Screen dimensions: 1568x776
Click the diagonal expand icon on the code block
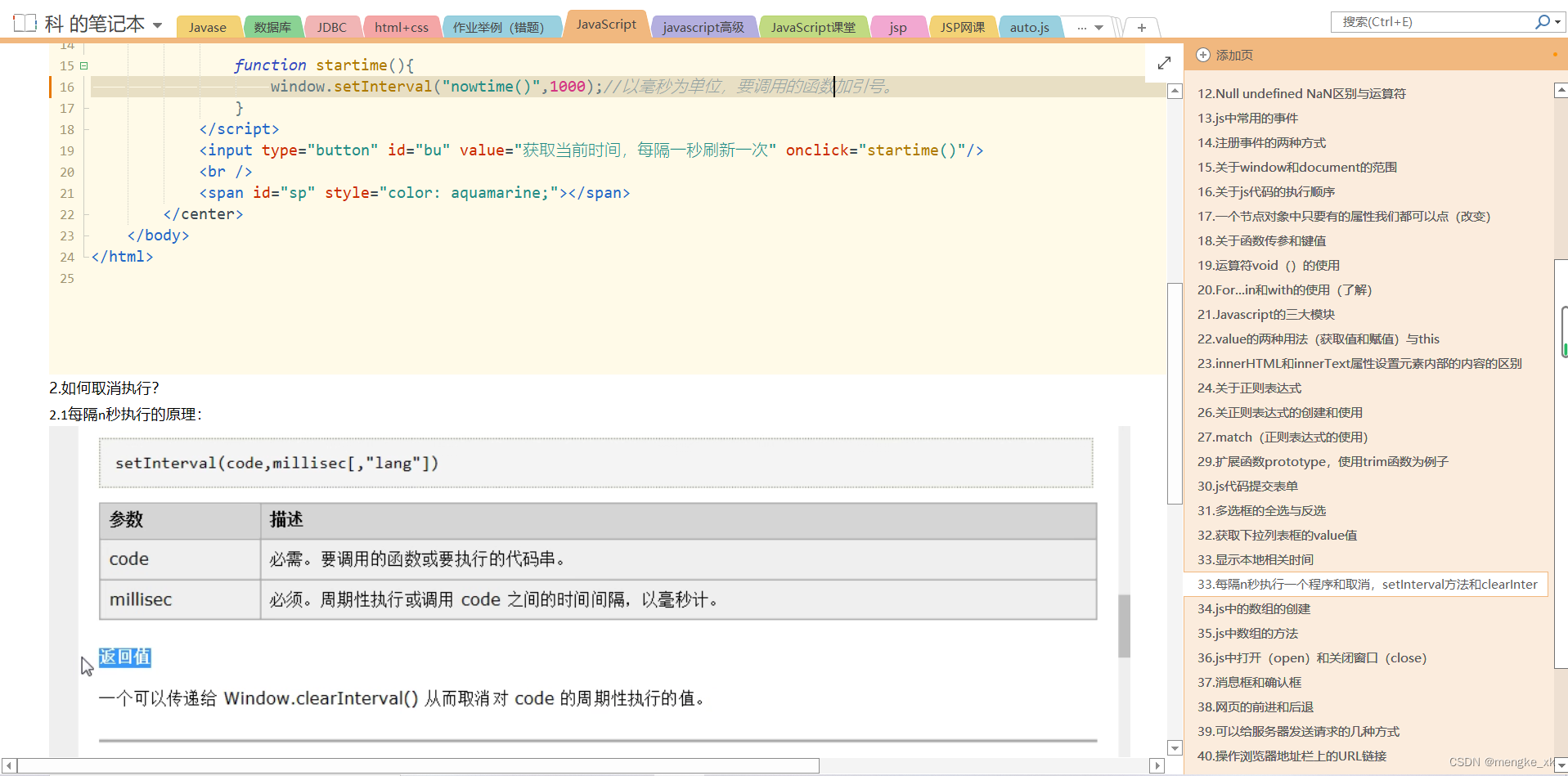point(1164,63)
